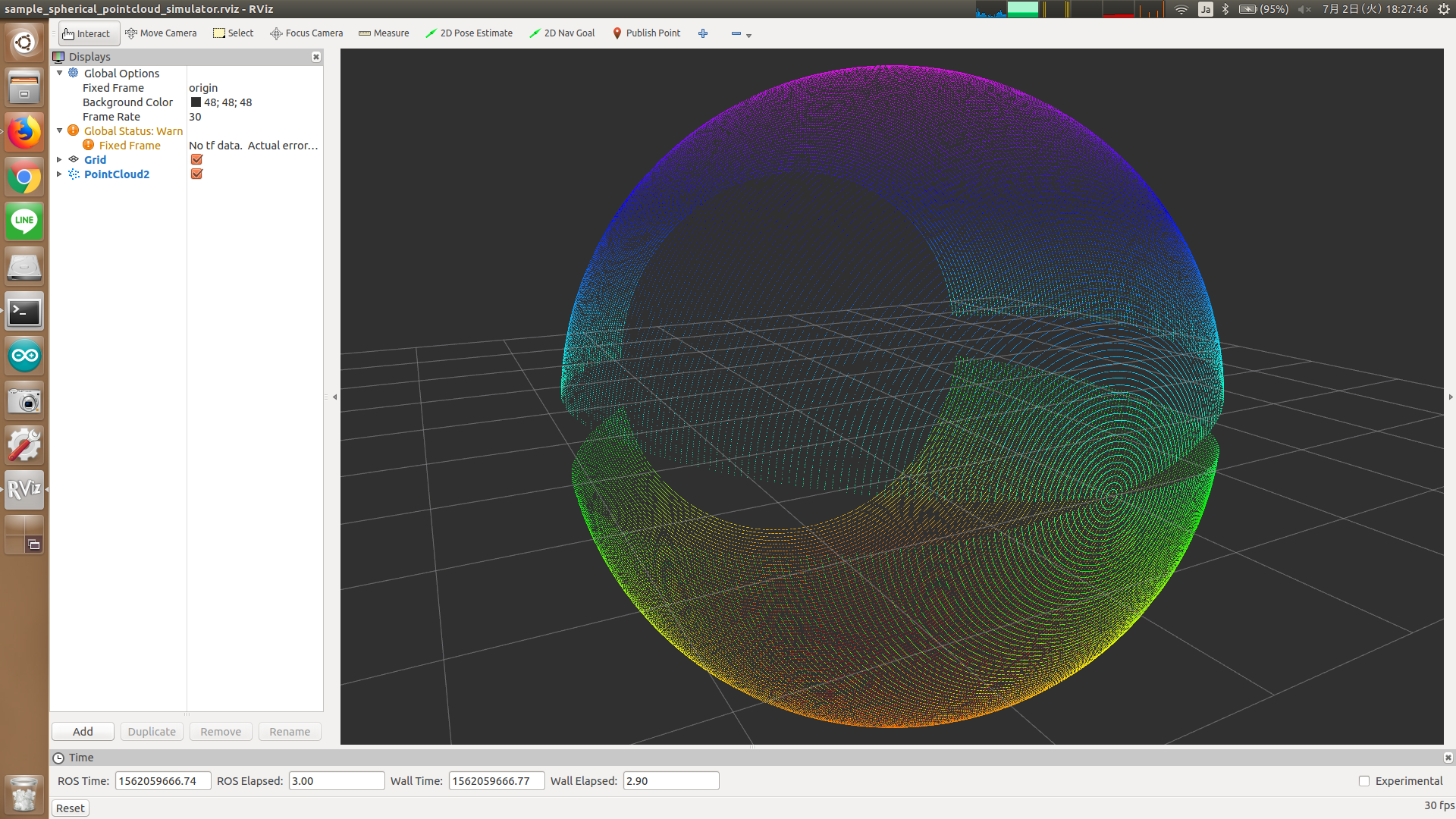Pick the Measure tool

click(x=384, y=33)
